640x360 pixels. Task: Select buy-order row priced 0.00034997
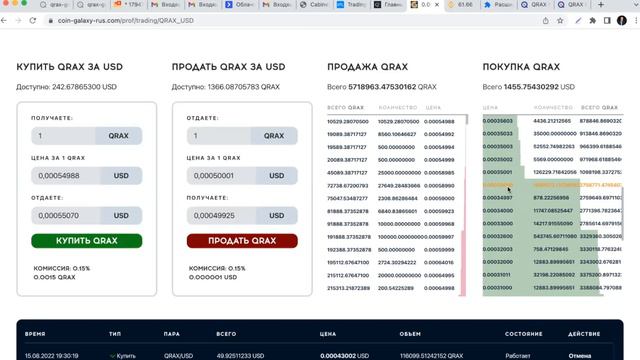pyautogui.click(x=552, y=198)
